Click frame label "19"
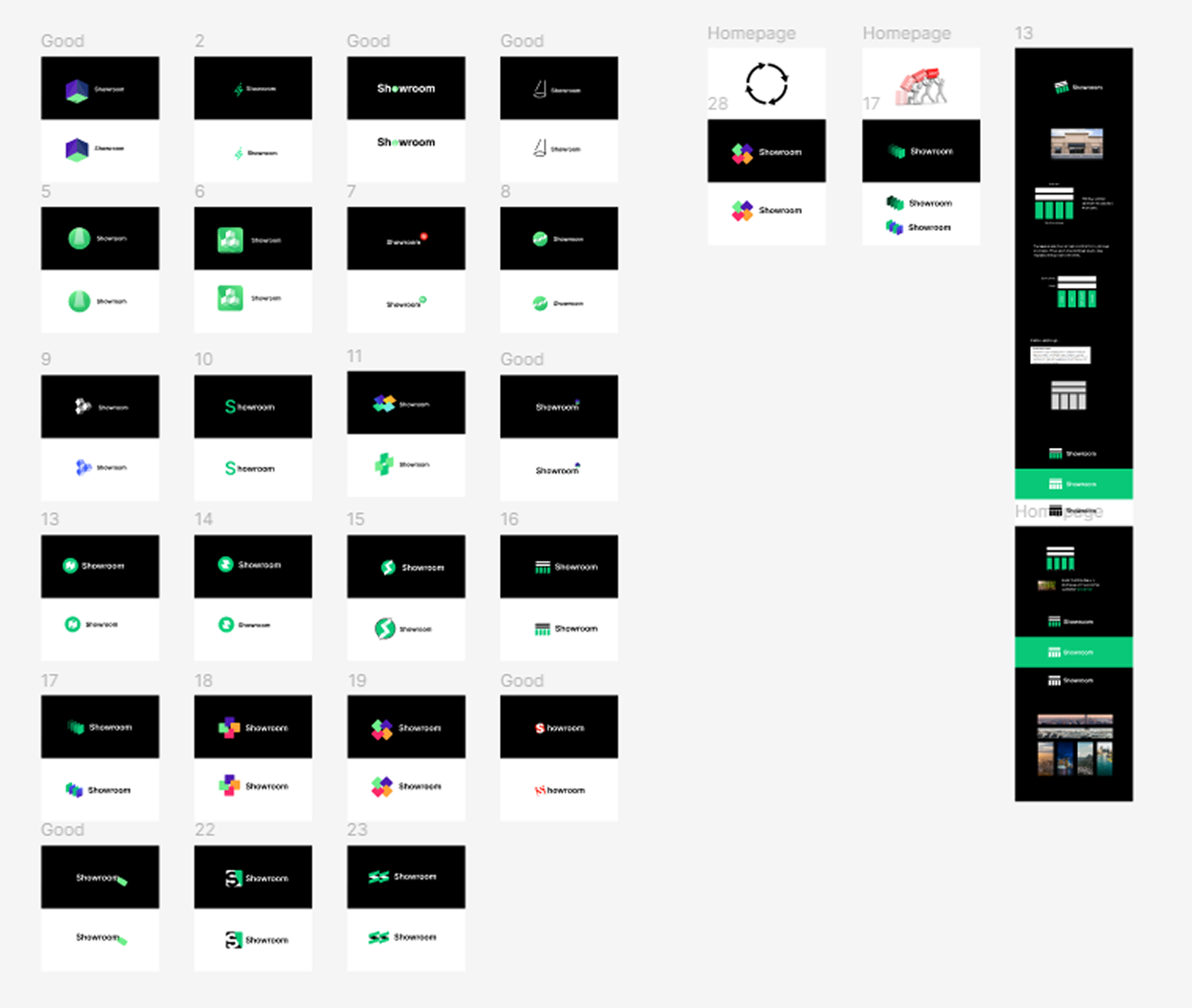 357,680
